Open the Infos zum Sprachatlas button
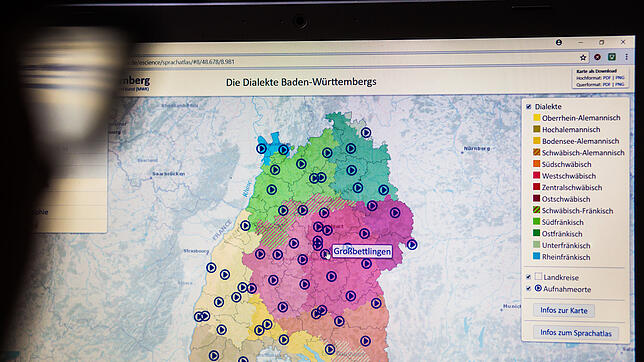This screenshot has width=644, height=362. tap(576, 333)
